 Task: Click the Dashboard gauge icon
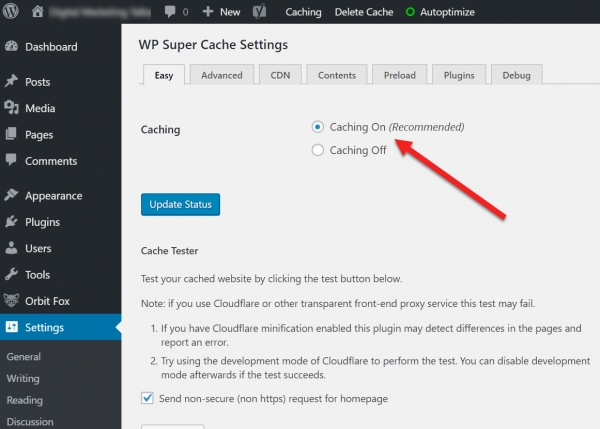11,46
